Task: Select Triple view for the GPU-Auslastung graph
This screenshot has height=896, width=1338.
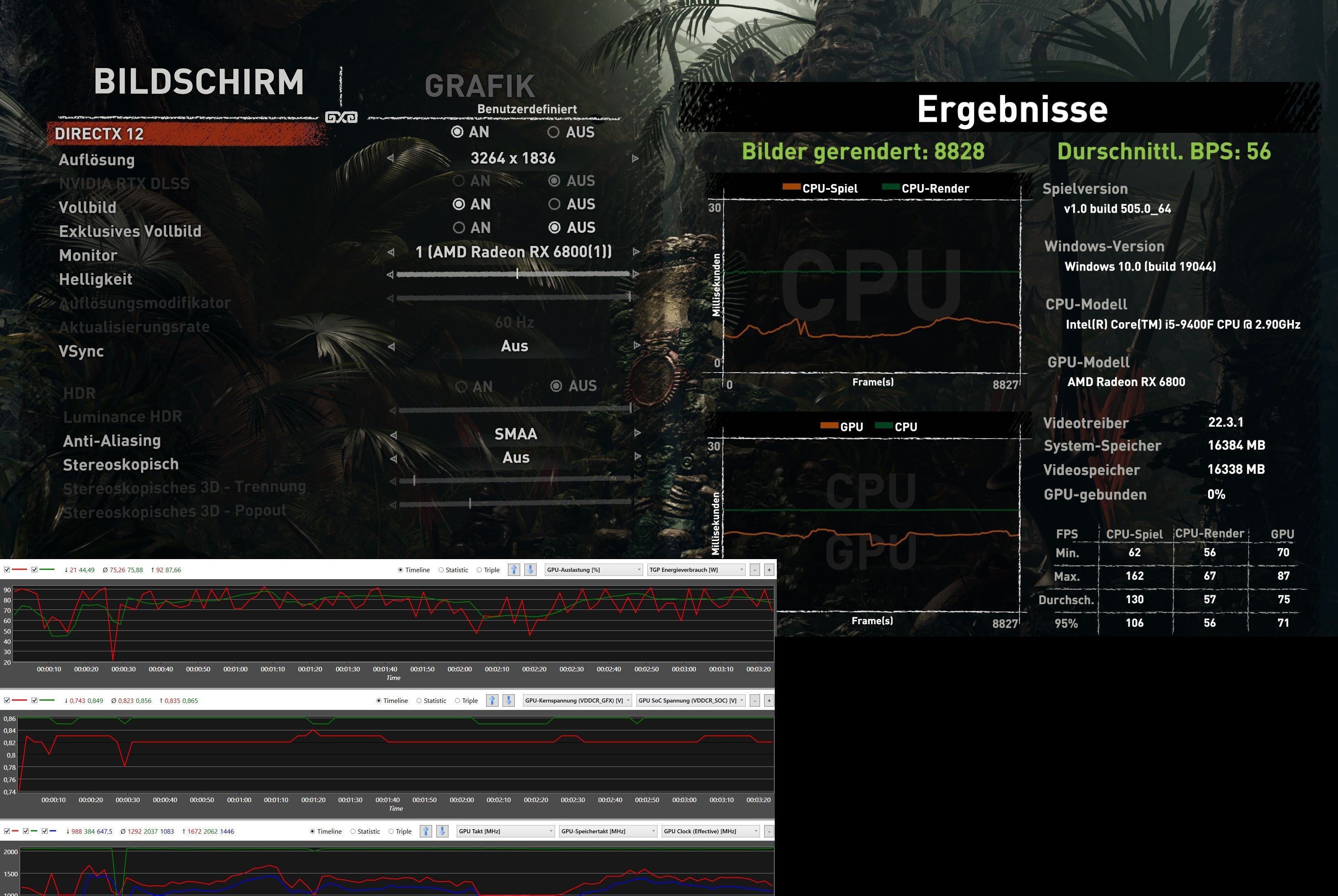Action: [488, 570]
